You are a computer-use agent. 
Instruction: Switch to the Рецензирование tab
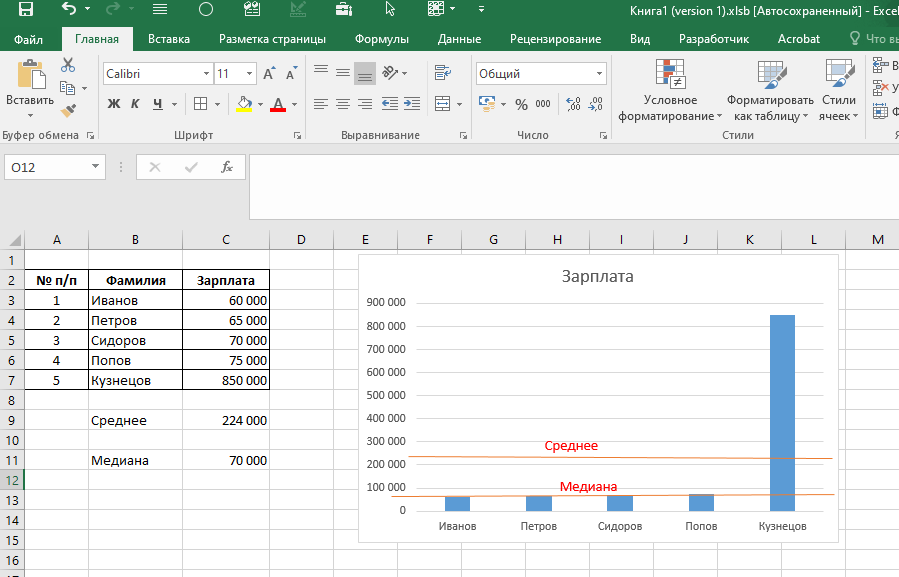(556, 39)
